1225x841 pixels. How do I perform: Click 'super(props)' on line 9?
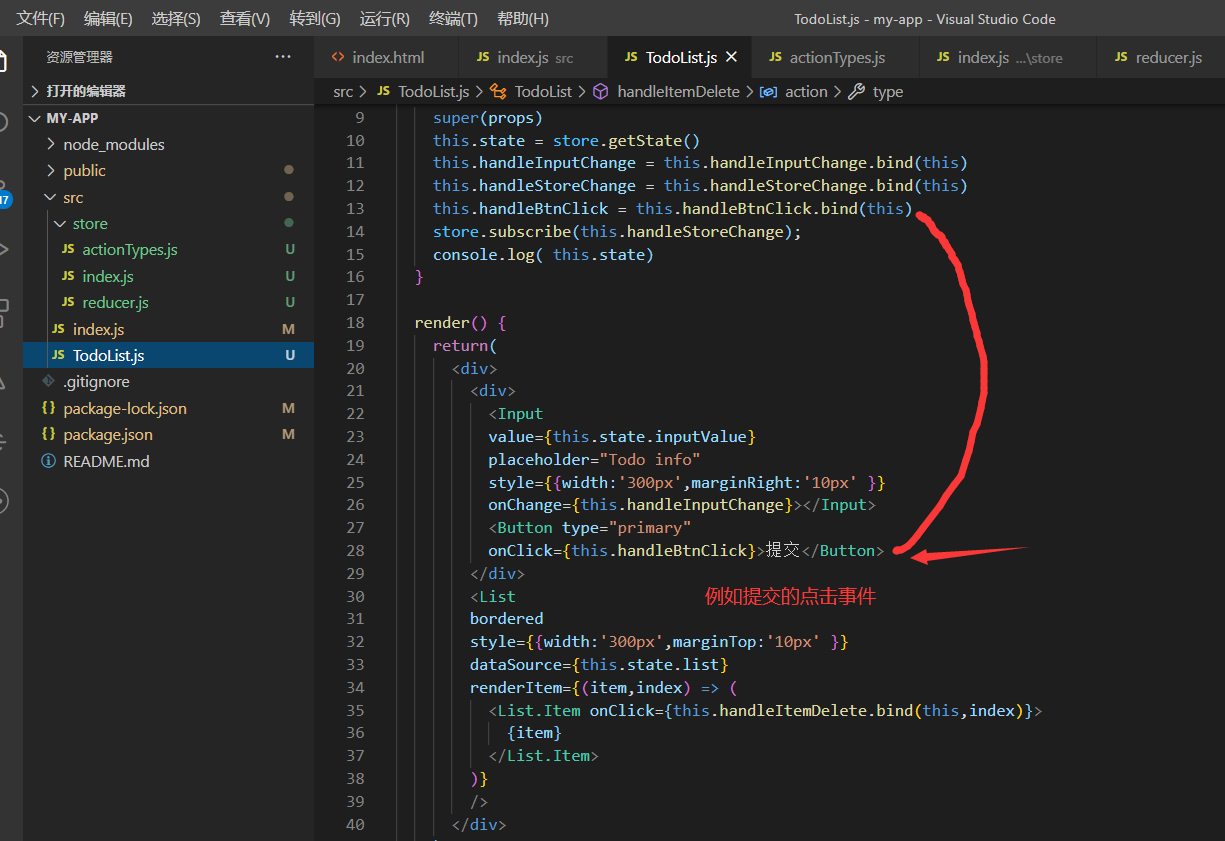[x=488, y=118]
